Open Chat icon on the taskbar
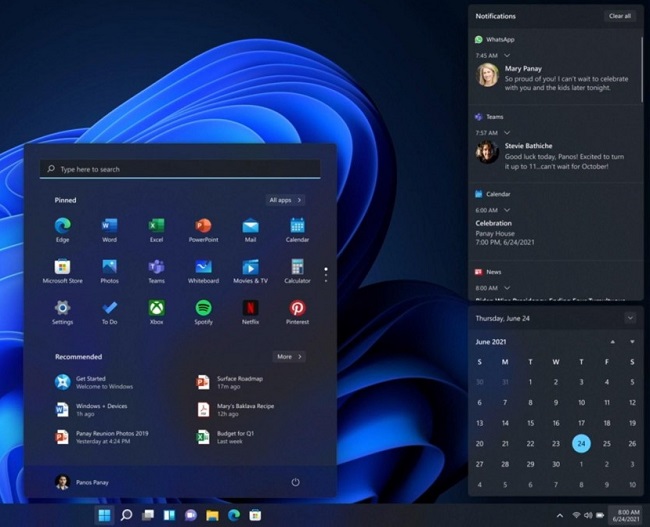Image resolution: width=650 pixels, height=527 pixels. [191, 515]
